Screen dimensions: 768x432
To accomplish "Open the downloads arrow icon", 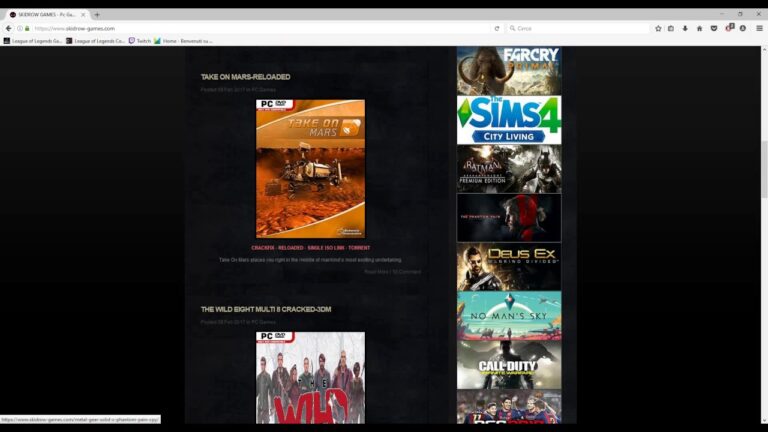I will [x=685, y=28].
